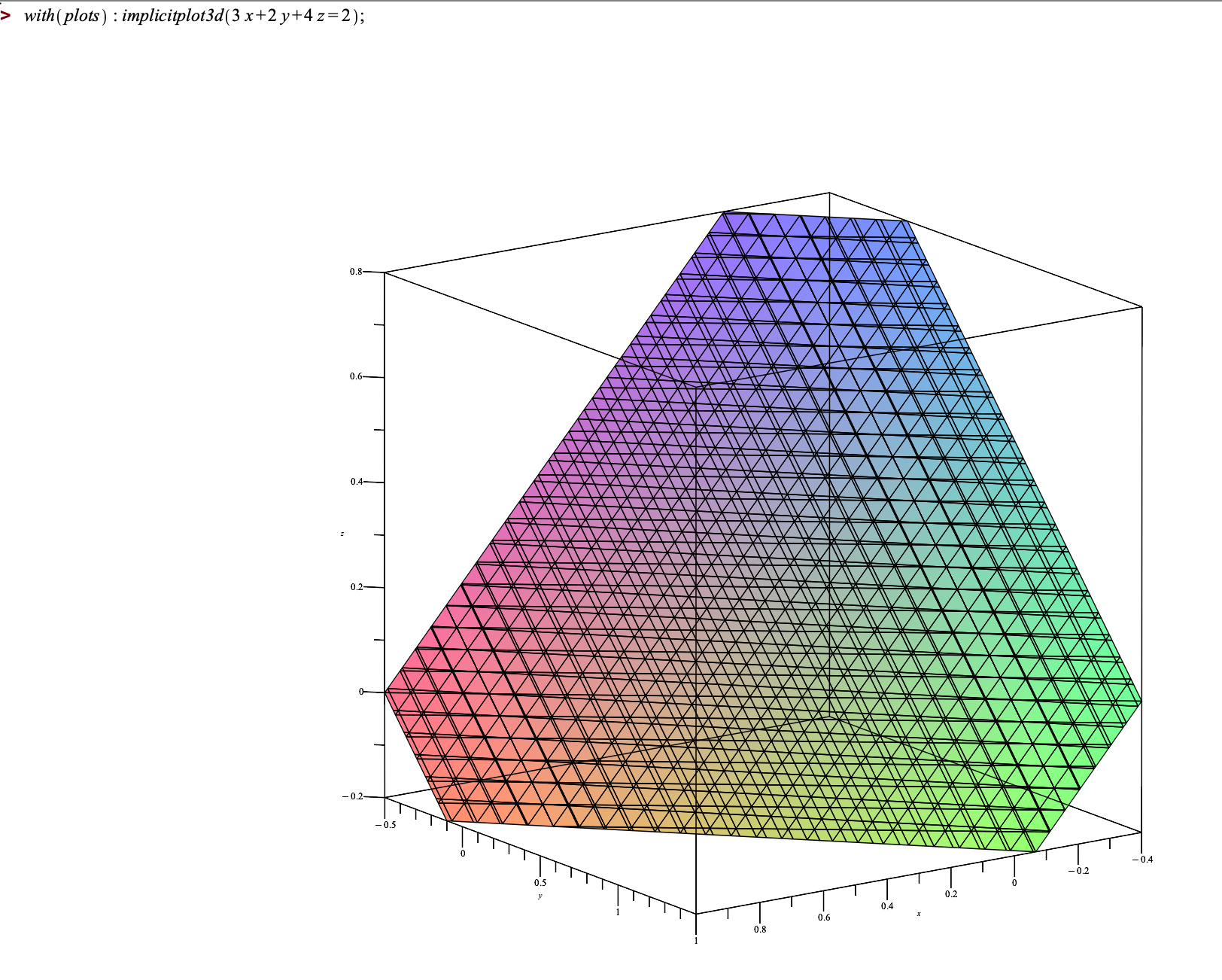Click the x axis name label
This screenshot has height=980, width=1222.
click(x=919, y=914)
